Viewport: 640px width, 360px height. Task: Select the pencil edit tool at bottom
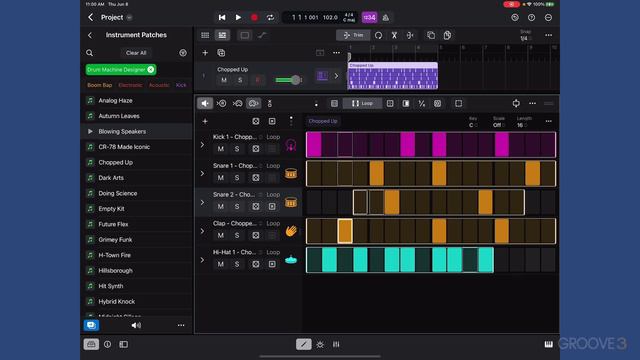click(304, 344)
